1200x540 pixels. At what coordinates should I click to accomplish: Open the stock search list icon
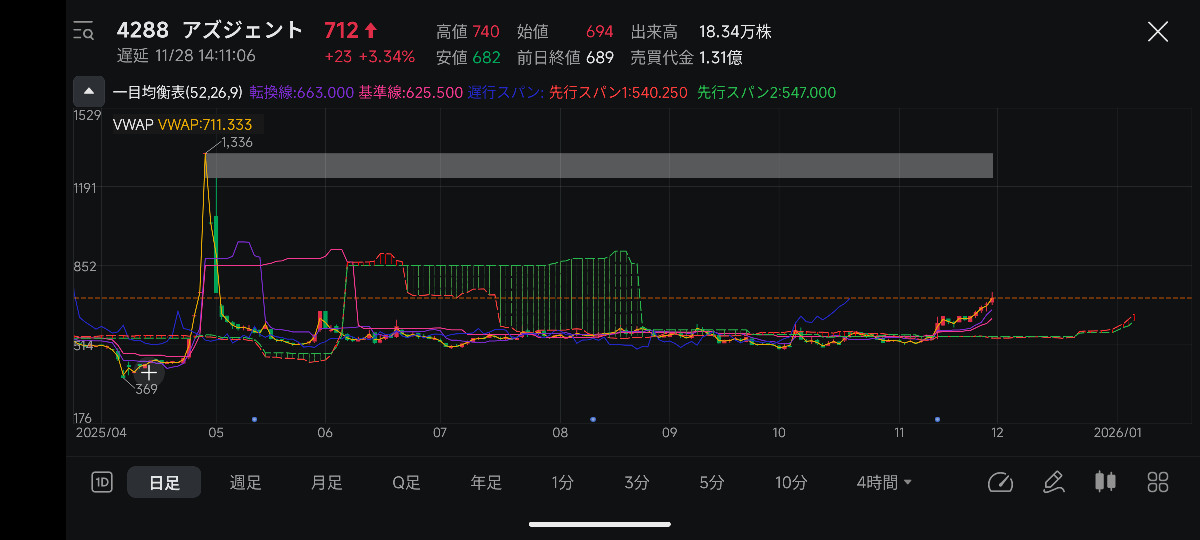[84, 31]
